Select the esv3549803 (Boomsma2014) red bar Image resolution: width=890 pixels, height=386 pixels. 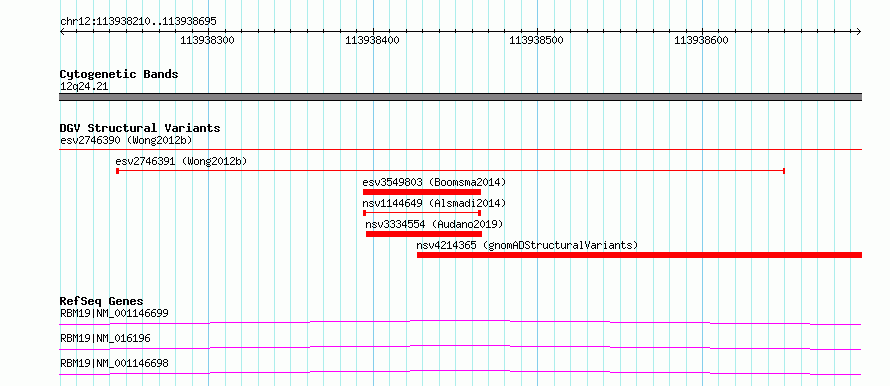pyautogui.click(x=422, y=192)
